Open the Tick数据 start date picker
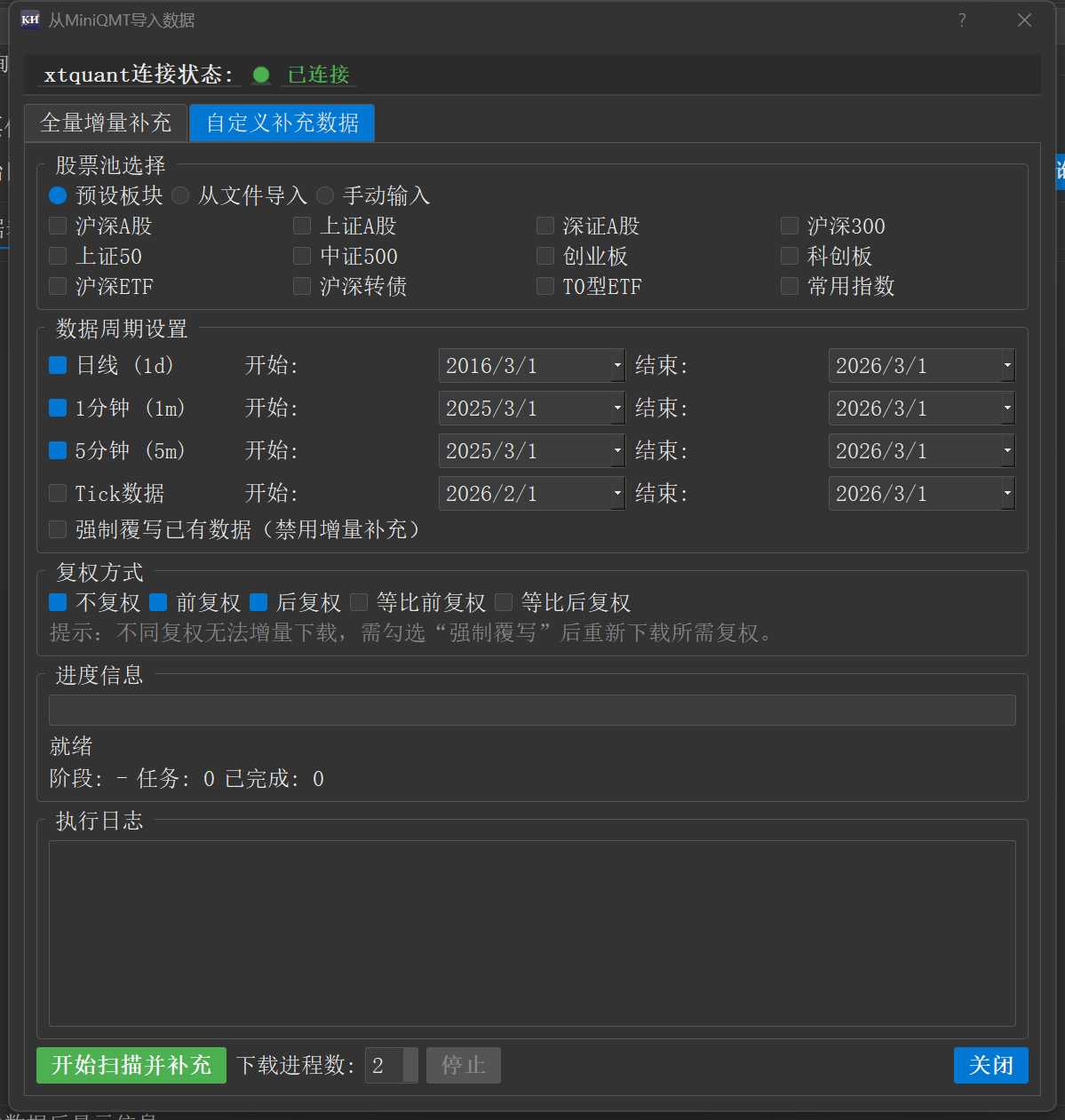1065x1120 pixels. coord(617,493)
